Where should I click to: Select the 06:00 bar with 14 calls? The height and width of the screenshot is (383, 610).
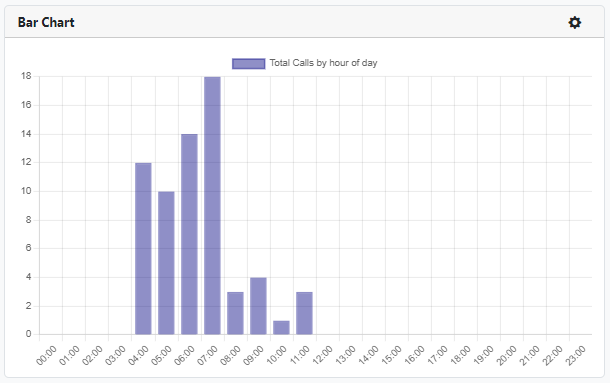pos(189,234)
